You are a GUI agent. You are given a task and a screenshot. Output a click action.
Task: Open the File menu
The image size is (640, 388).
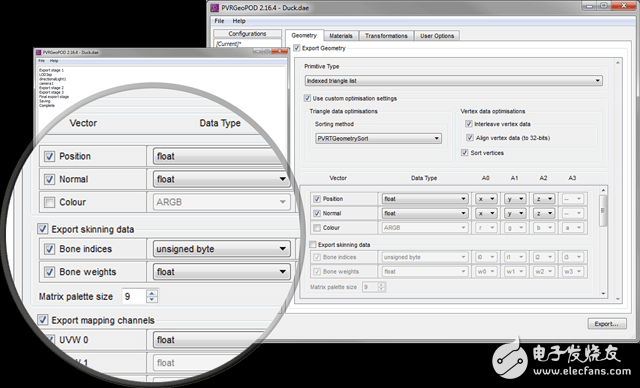click(x=219, y=21)
